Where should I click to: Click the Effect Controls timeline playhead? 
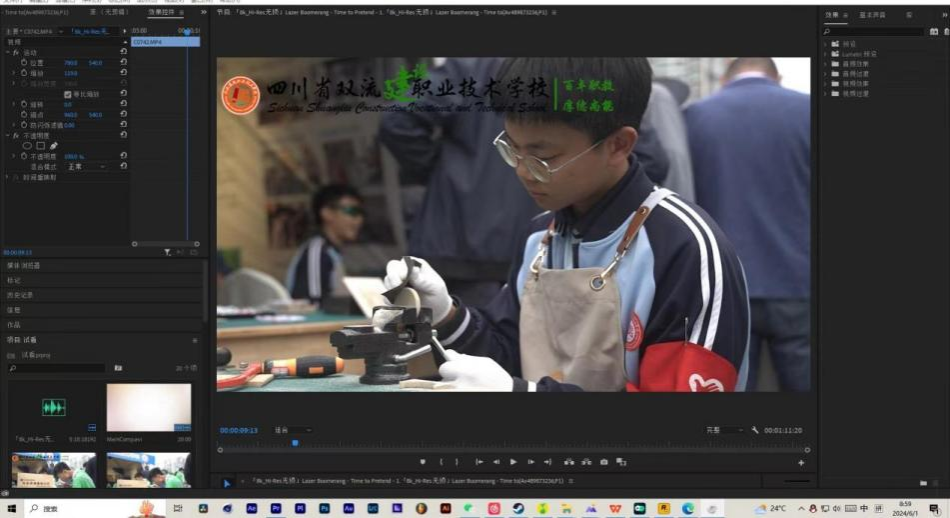[187, 32]
